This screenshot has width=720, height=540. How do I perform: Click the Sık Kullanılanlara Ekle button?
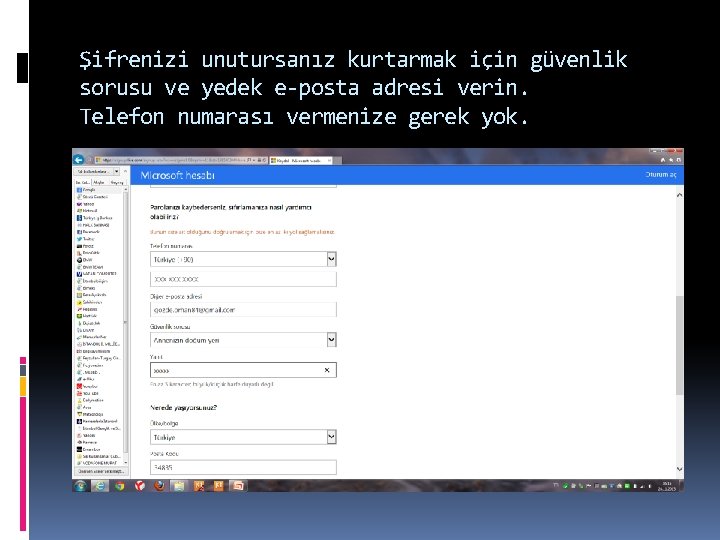point(94,171)
